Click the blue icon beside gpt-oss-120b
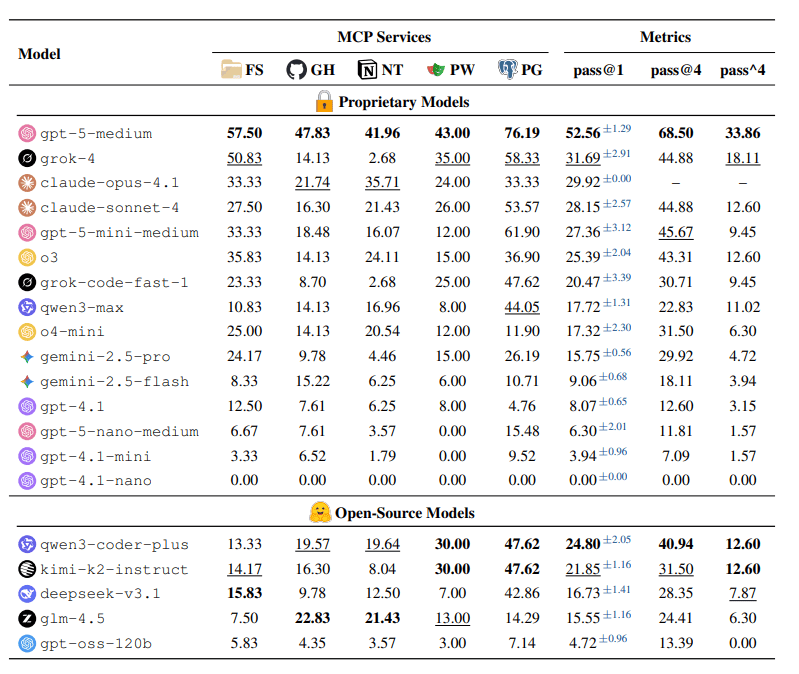Image resolution: width=799 pixels, height=674 pixels. pyautogui.click(x=27, y=643)
